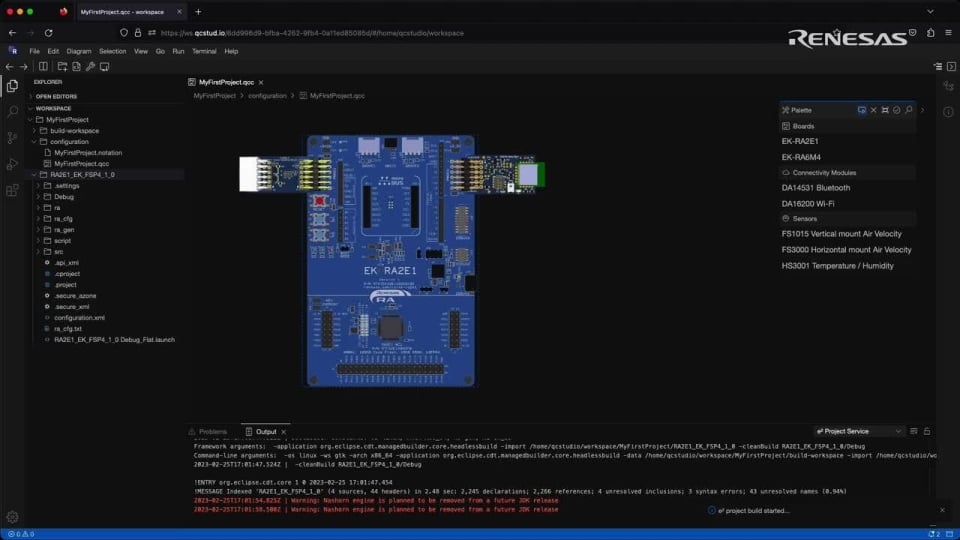Toggle the output scroll lock icon

click(927, 431)
